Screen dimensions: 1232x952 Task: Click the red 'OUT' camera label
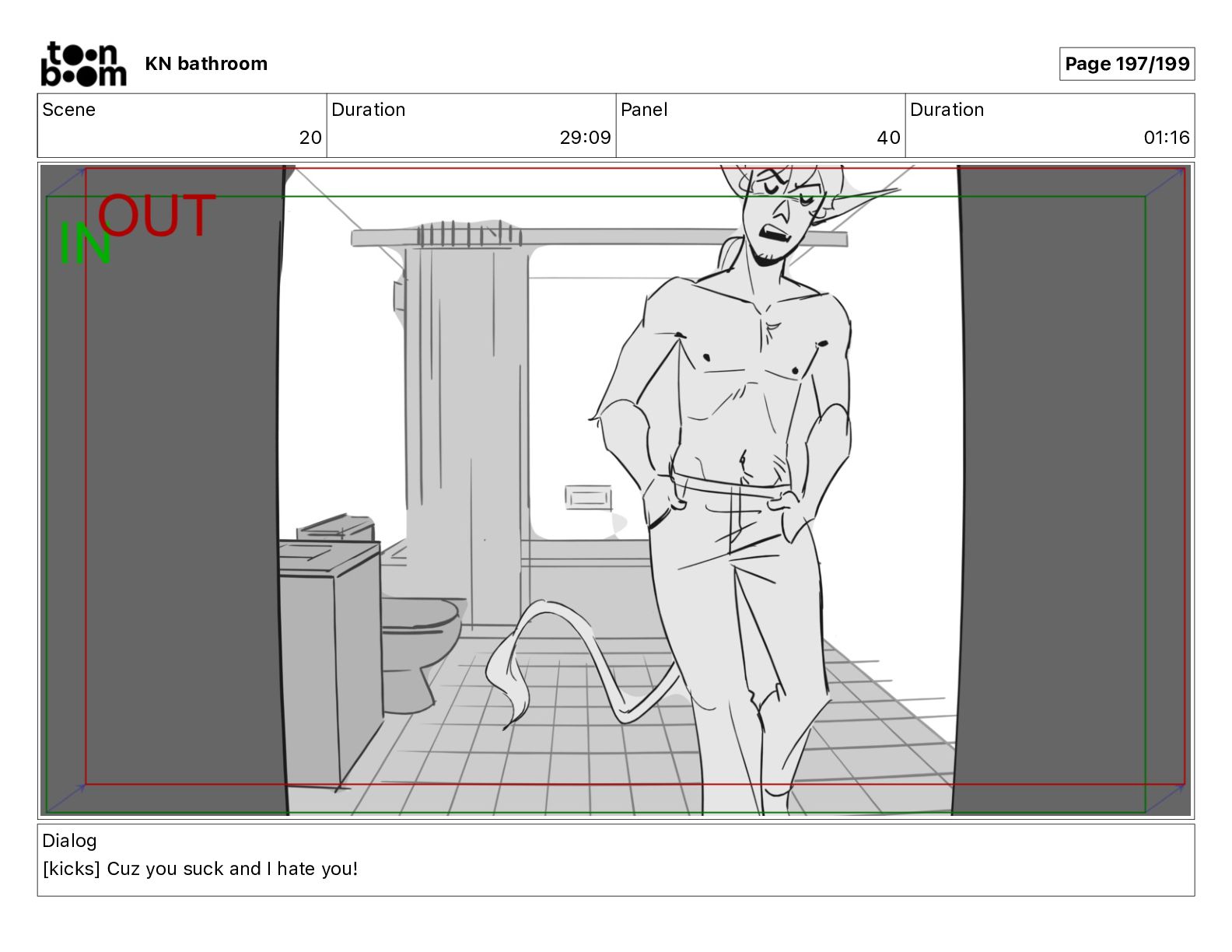click(156, 215)
